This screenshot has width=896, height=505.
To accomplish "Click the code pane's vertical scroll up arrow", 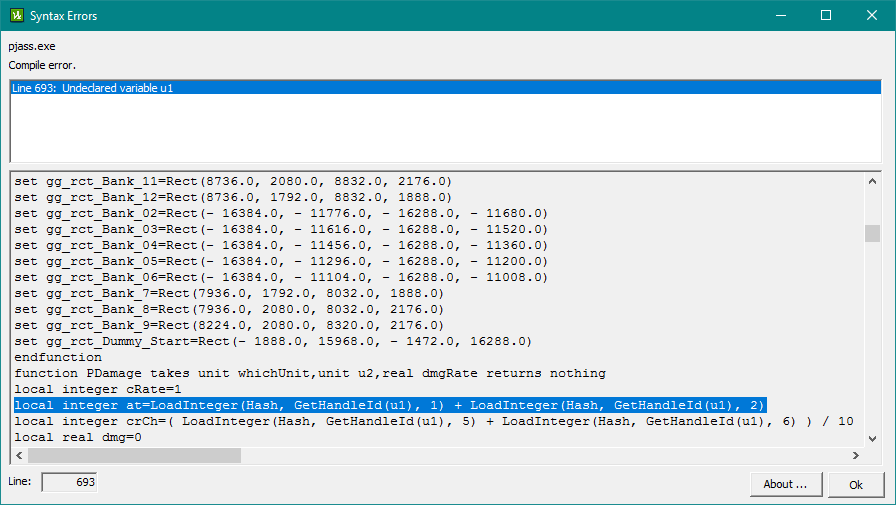I will pyautogui.click(x=872, y=182).
